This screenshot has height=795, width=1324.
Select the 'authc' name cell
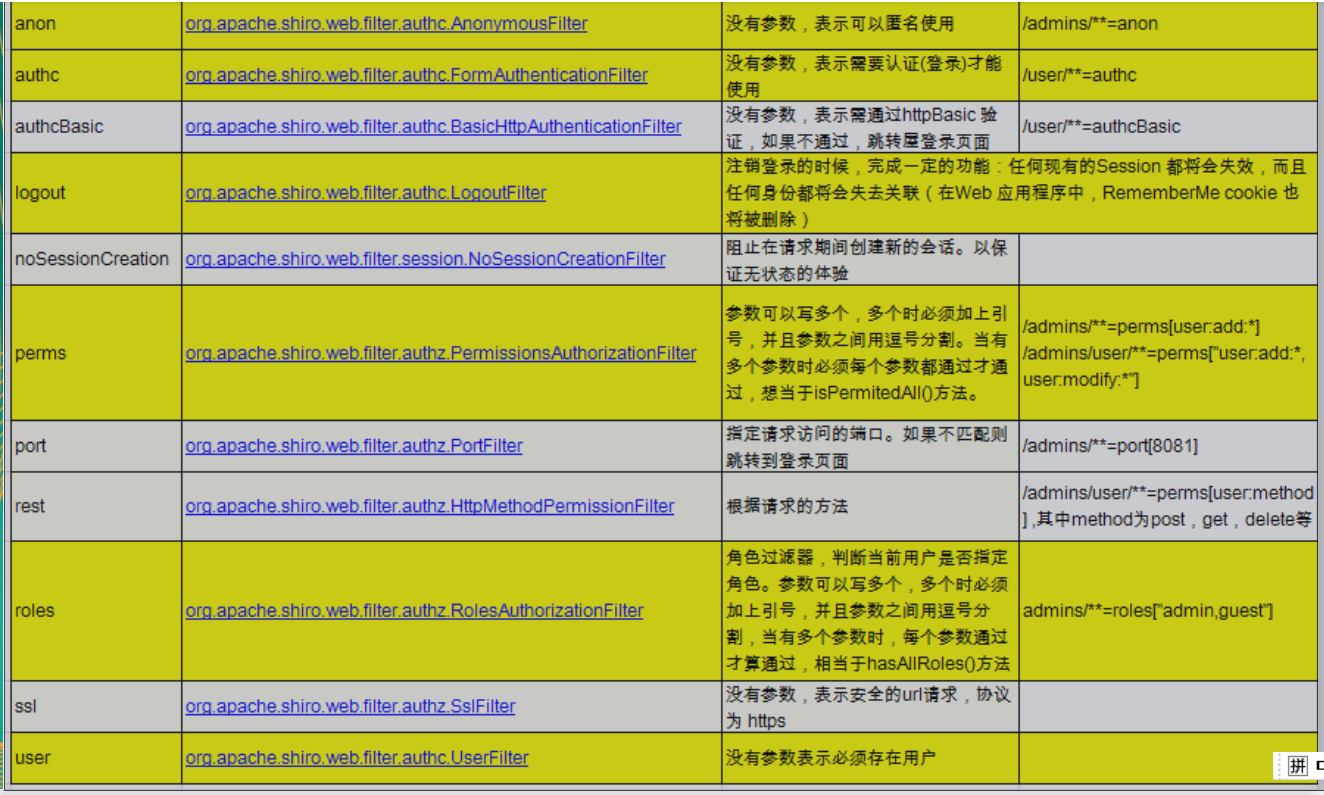pyautogui.click(x=96, y=75)
